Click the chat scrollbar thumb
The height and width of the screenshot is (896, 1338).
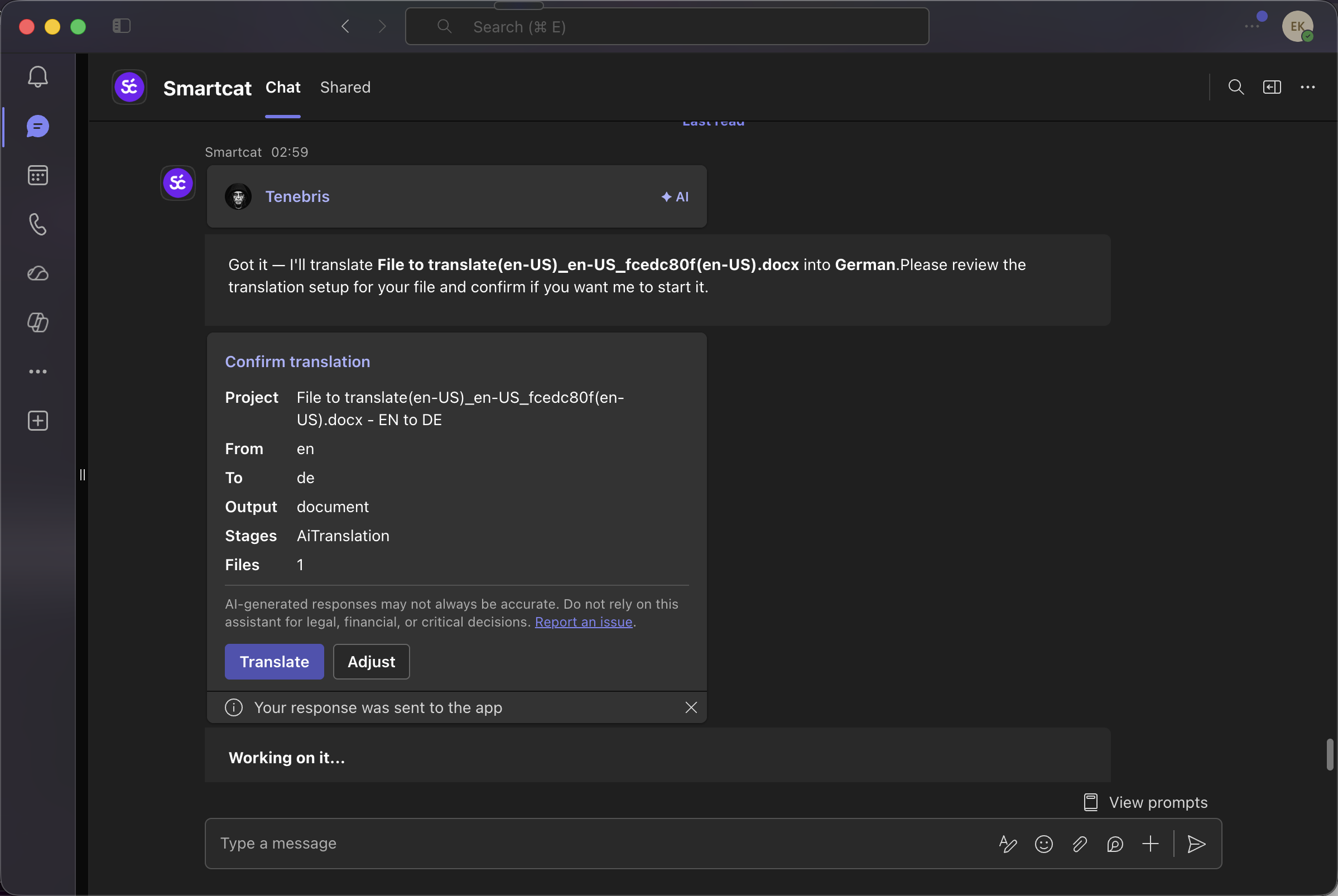(x=1330, y=754)
